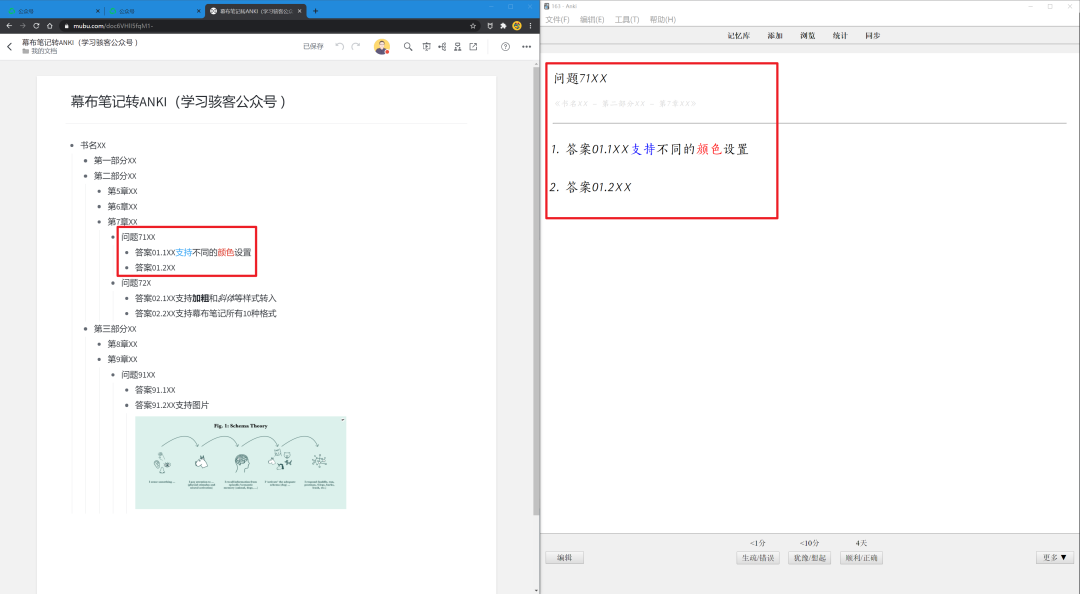The width and height of the screenshot is (1080, 594).
Task: Open Mubu help question mark
Action: pyautogui.click(x=506, y=46)
